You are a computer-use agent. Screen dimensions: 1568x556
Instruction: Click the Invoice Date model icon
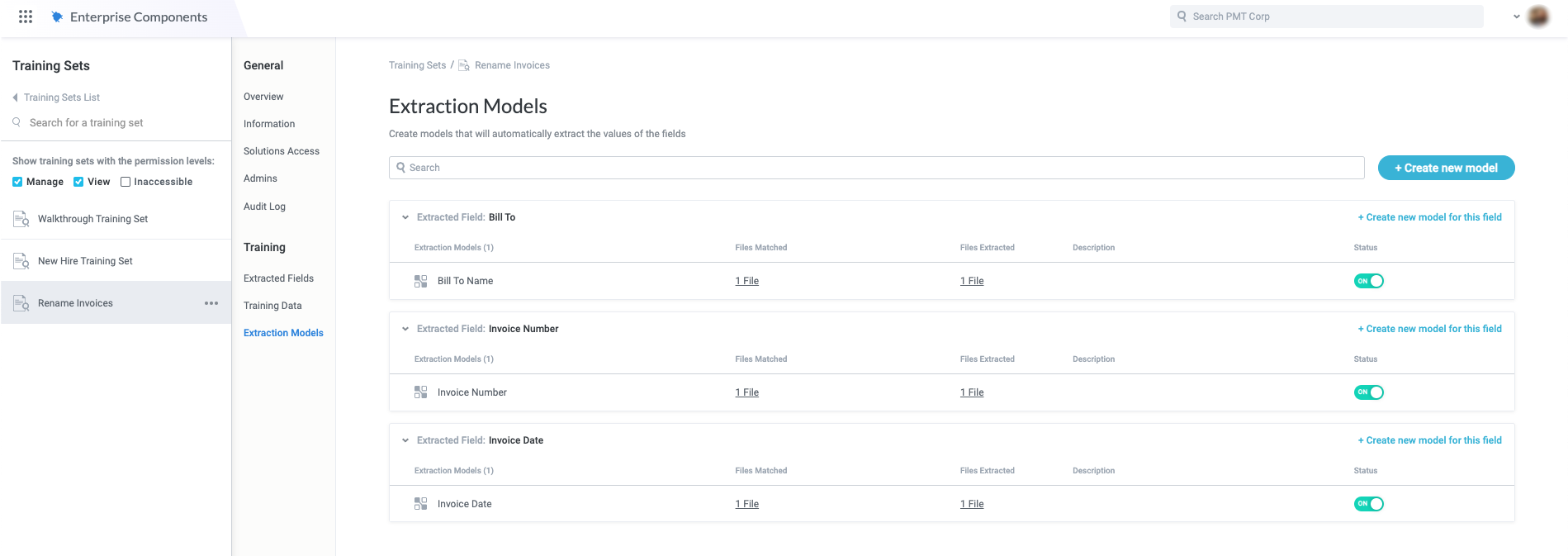pos(421,504)
